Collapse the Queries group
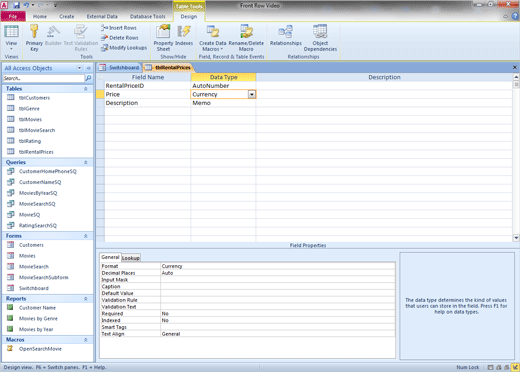The width and height of the screenshot is (520, 372). tap(86, 162)
